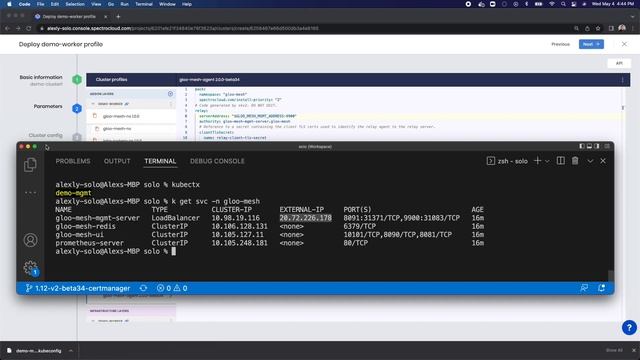Screen dimensions: 640x360
Task: Click Previous in deploy profile header
Action: (560, 44)
